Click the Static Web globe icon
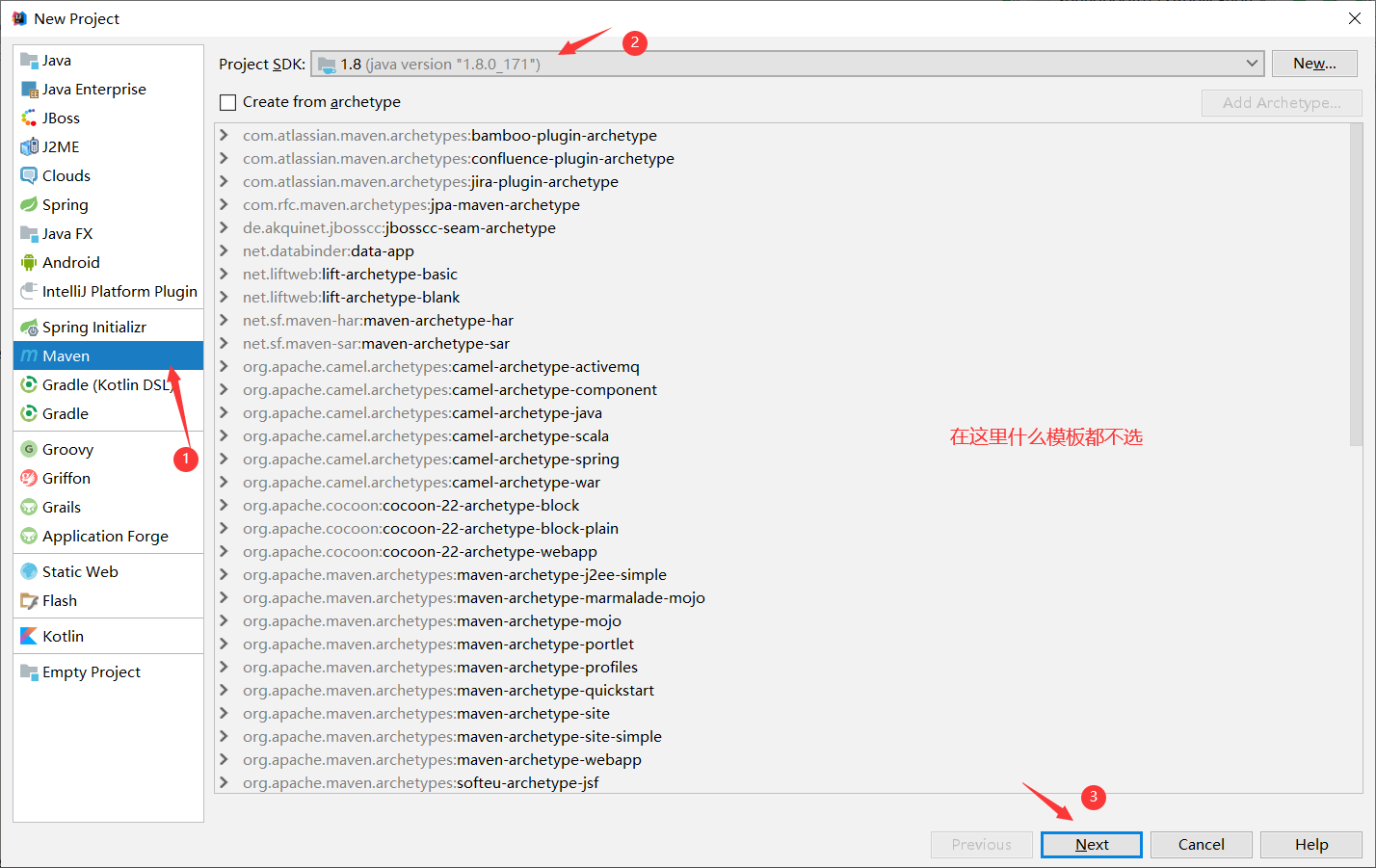The width and height of the screenshot is (1376, 868). pos(29,572)
